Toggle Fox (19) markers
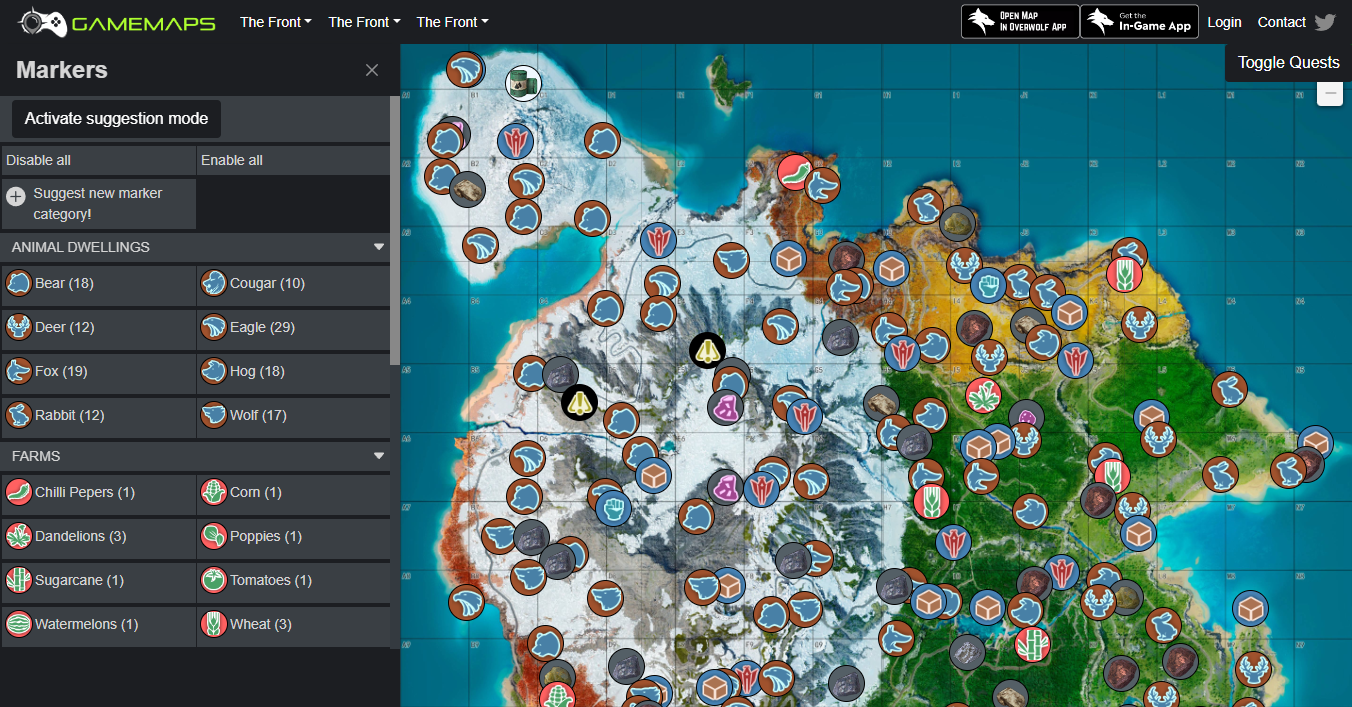 pos(99,371)
